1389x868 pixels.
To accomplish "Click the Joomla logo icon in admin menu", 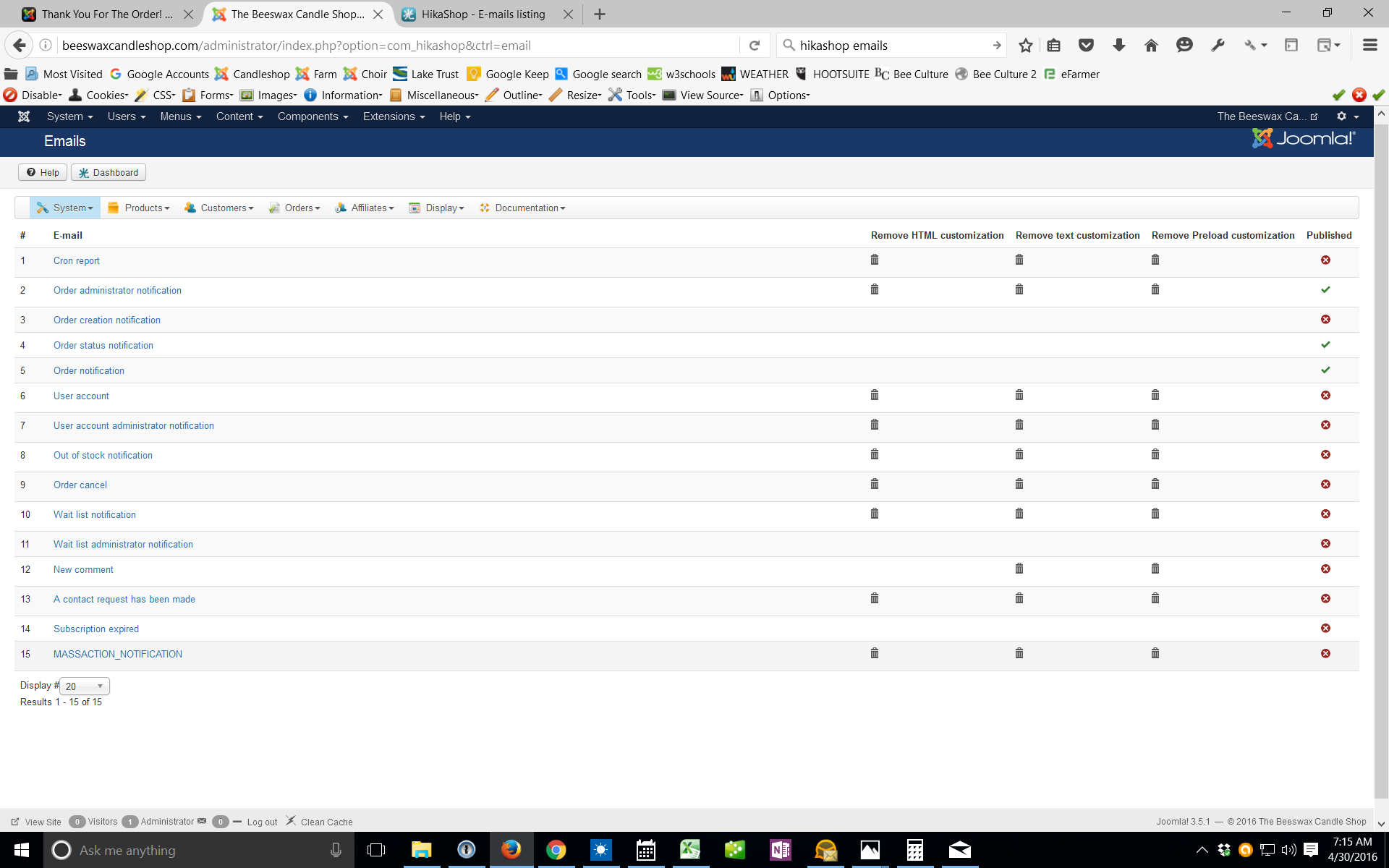I will (23, 116).
